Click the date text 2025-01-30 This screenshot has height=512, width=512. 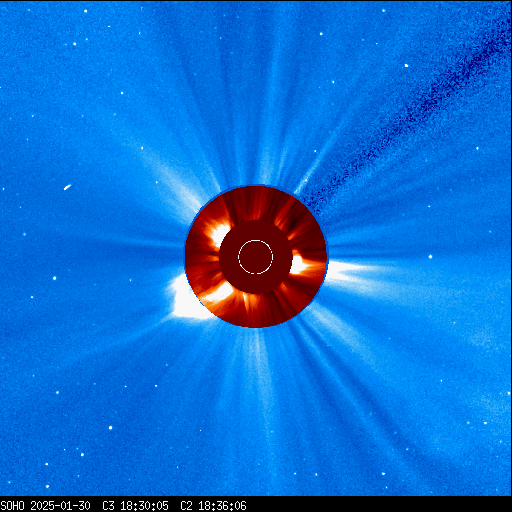click(x=60, y=506)
